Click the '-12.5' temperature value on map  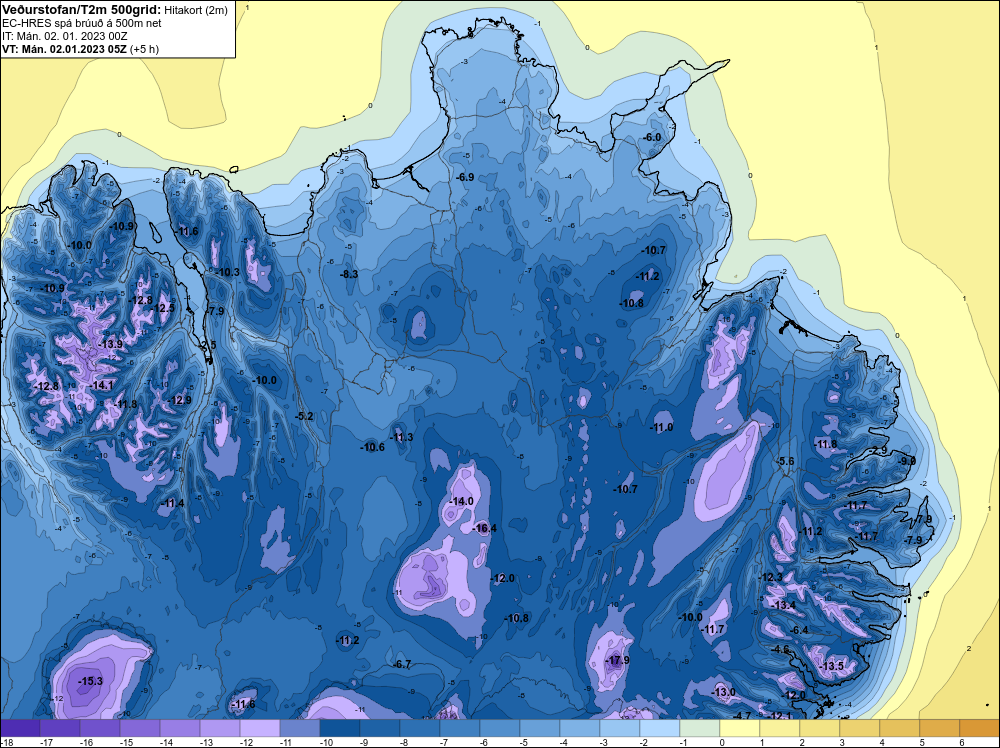point(162,308)
